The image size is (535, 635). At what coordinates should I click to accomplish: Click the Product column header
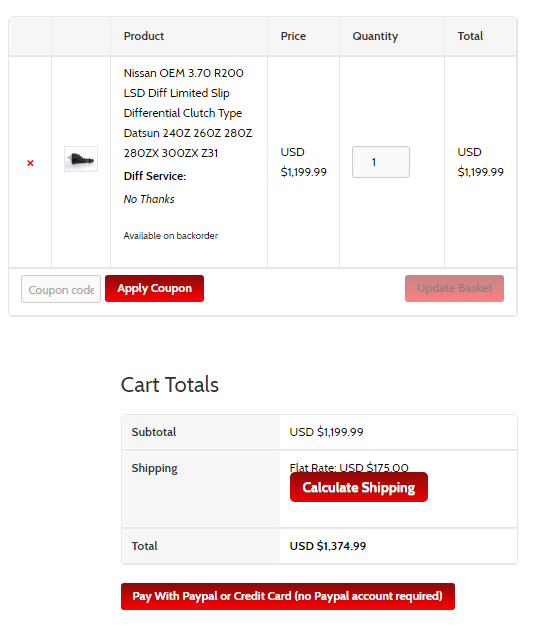[x=144, y=36]
